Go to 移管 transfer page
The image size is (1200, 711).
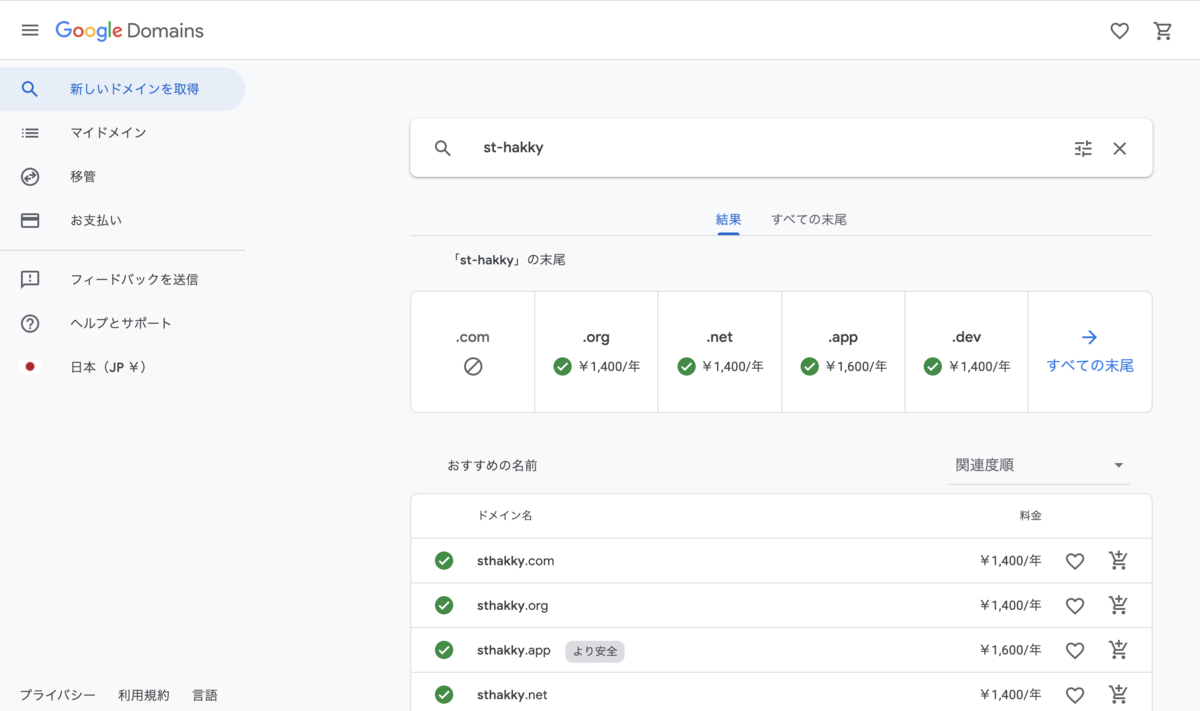pyautogui.click(x=122, y=177)
